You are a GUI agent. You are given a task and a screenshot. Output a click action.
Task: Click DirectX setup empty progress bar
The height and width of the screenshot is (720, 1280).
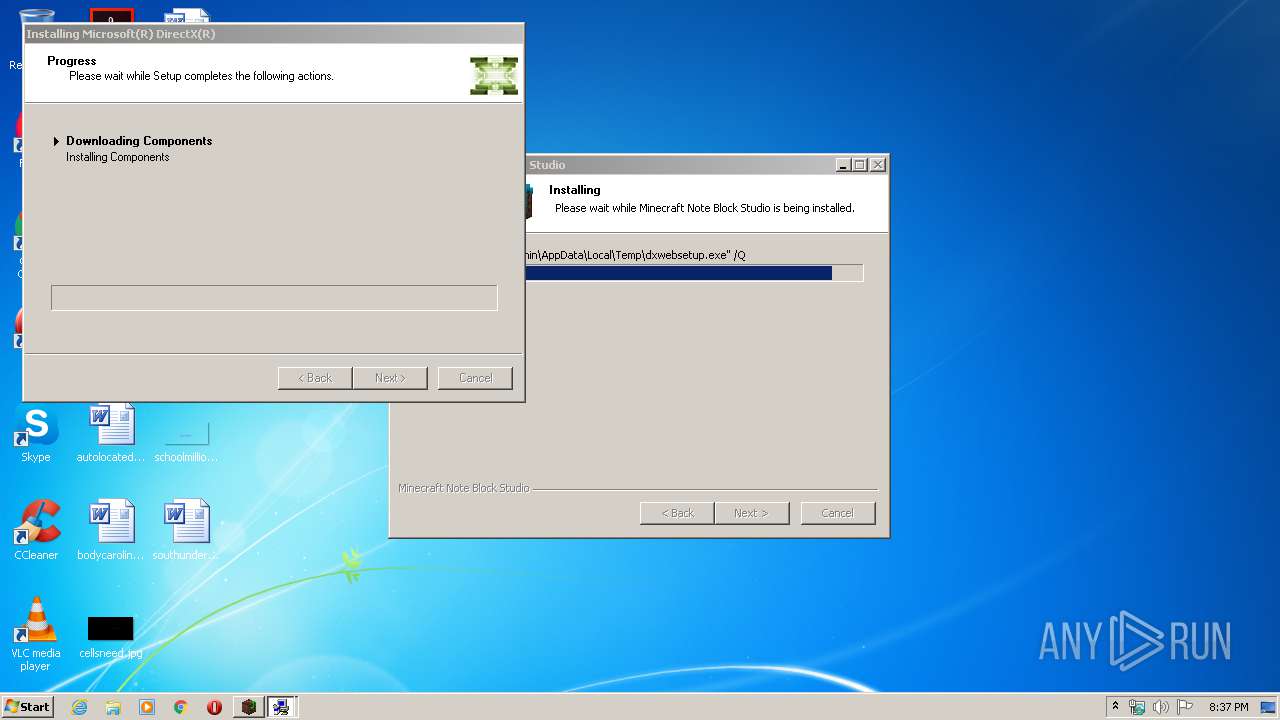[274, 298]
